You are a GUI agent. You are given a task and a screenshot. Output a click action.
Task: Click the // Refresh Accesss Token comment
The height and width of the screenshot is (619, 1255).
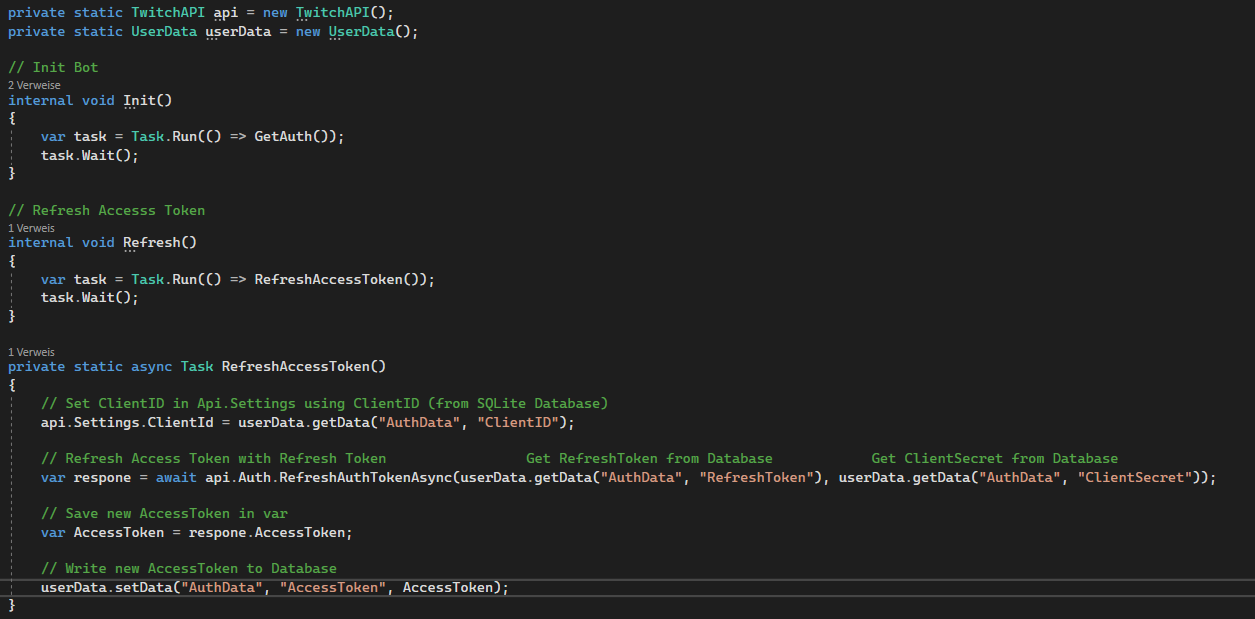pos(107,210)
